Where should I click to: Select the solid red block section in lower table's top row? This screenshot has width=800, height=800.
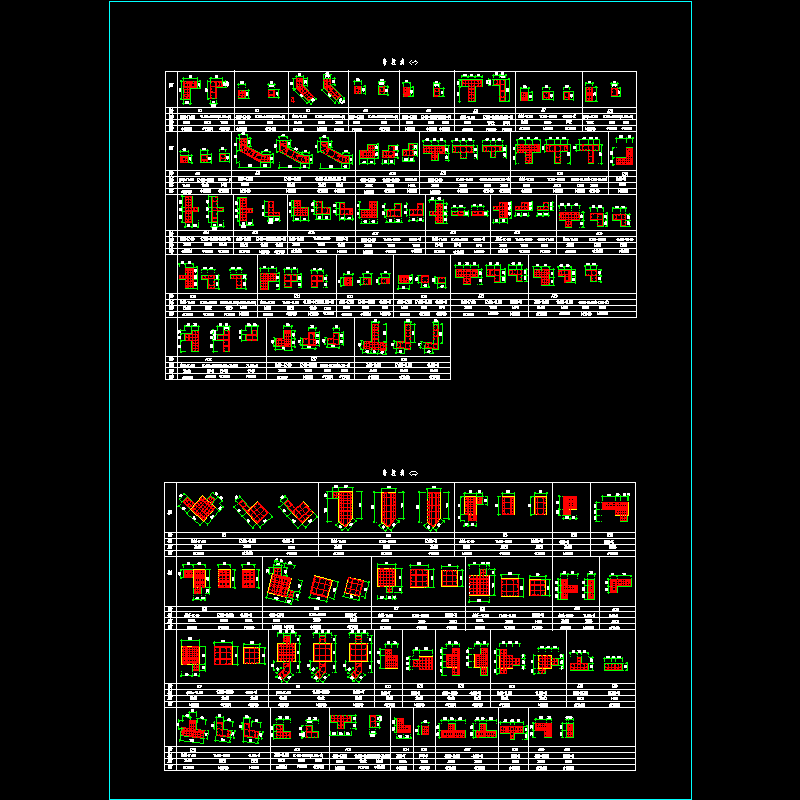570,507
